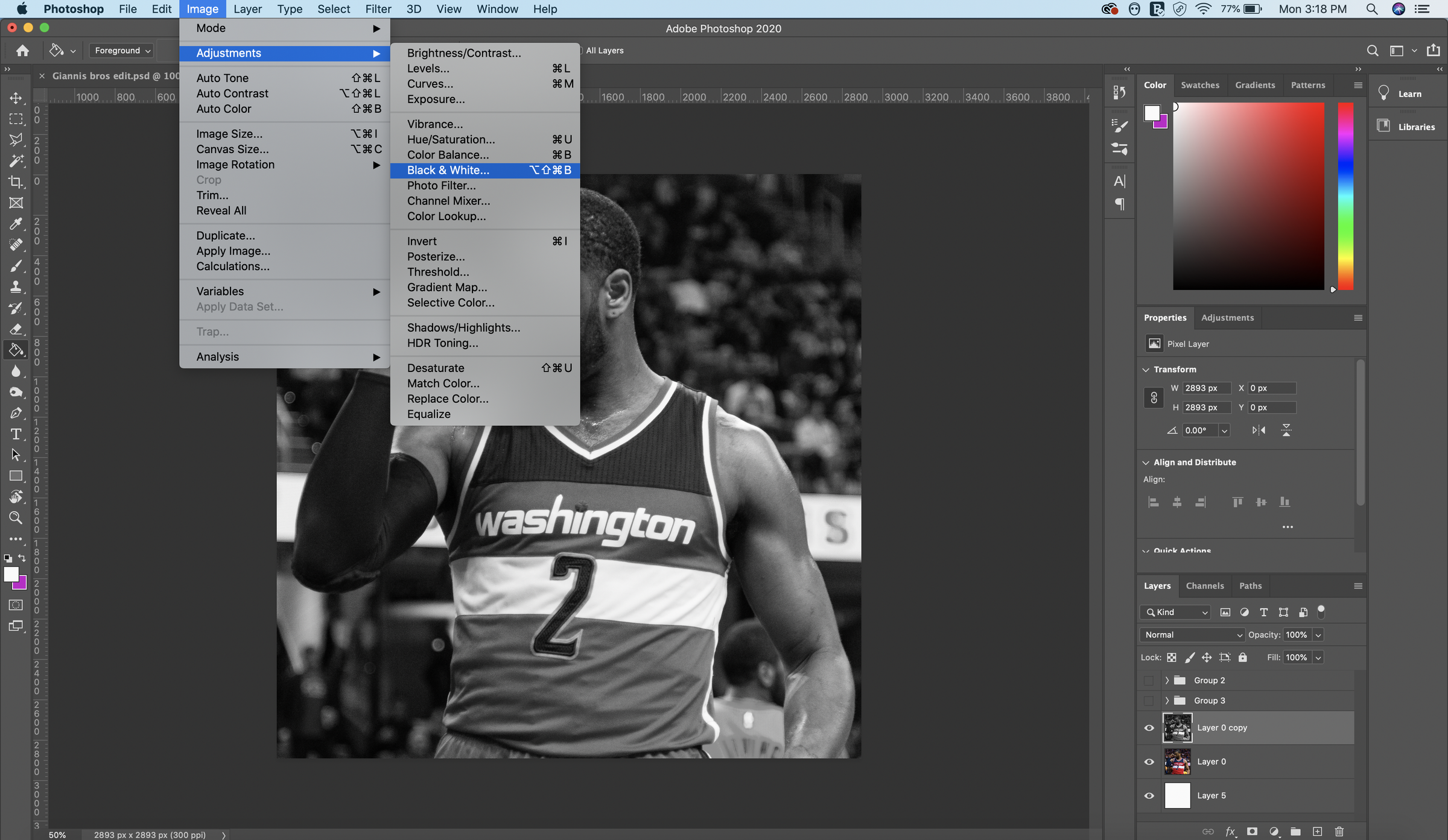Select the Type tool
This screenshot has height=840, width=1448.
pos(16,434)
